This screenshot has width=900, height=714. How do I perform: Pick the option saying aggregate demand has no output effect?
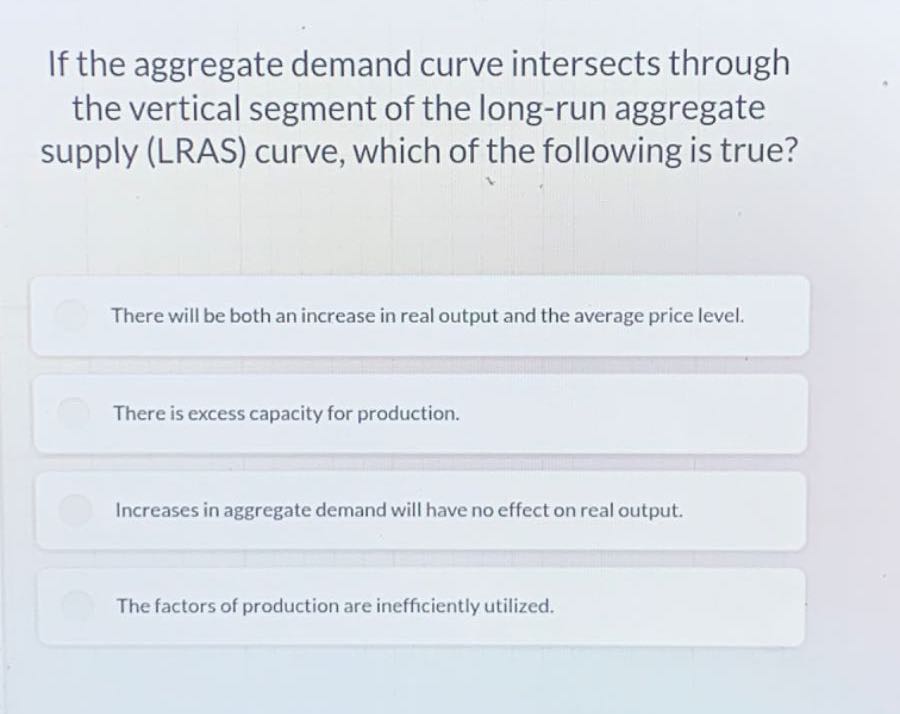pos(420,510)
